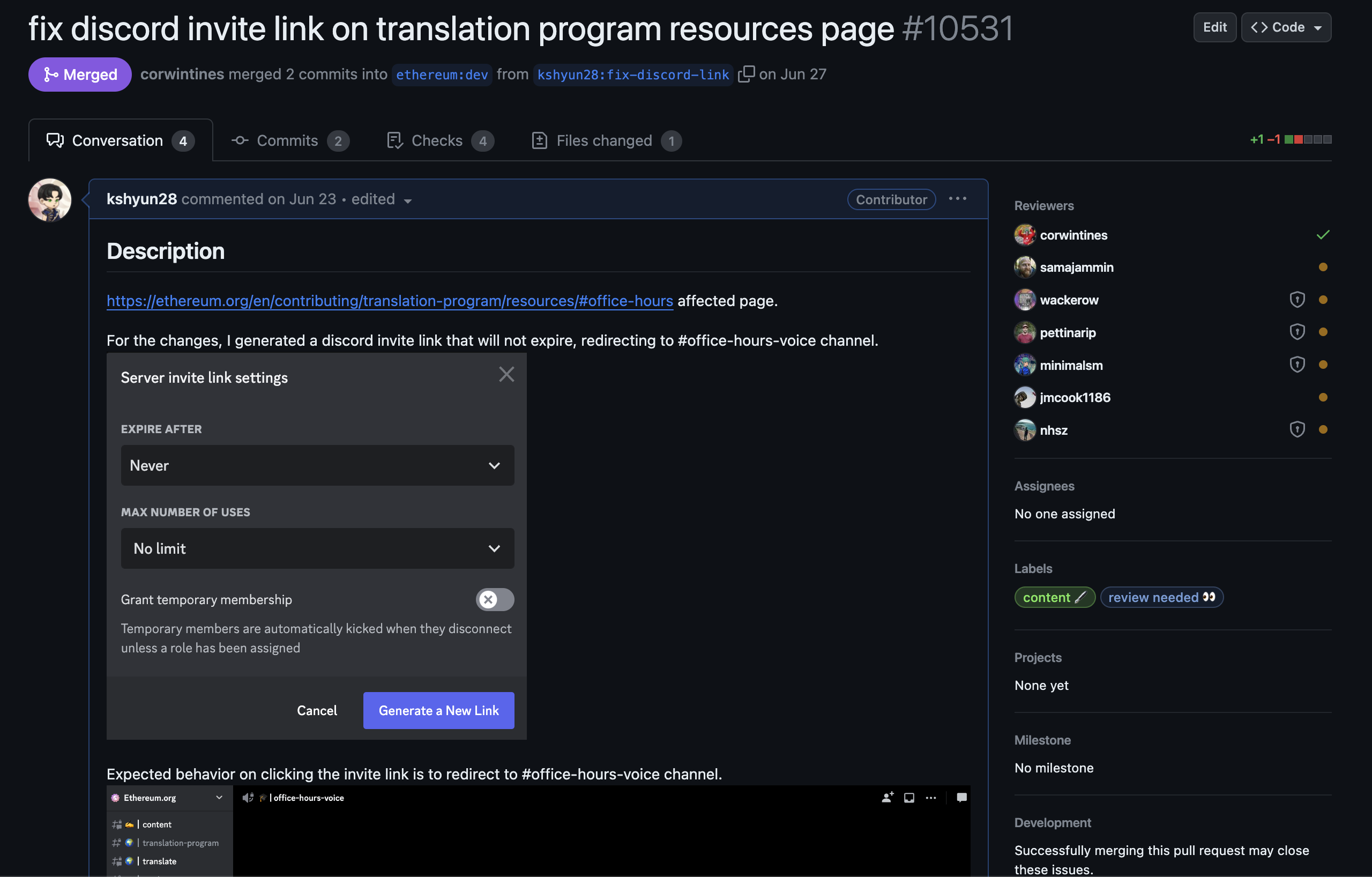
Task: Disable Grant temporary membership
Action: (x=494, y=599)
